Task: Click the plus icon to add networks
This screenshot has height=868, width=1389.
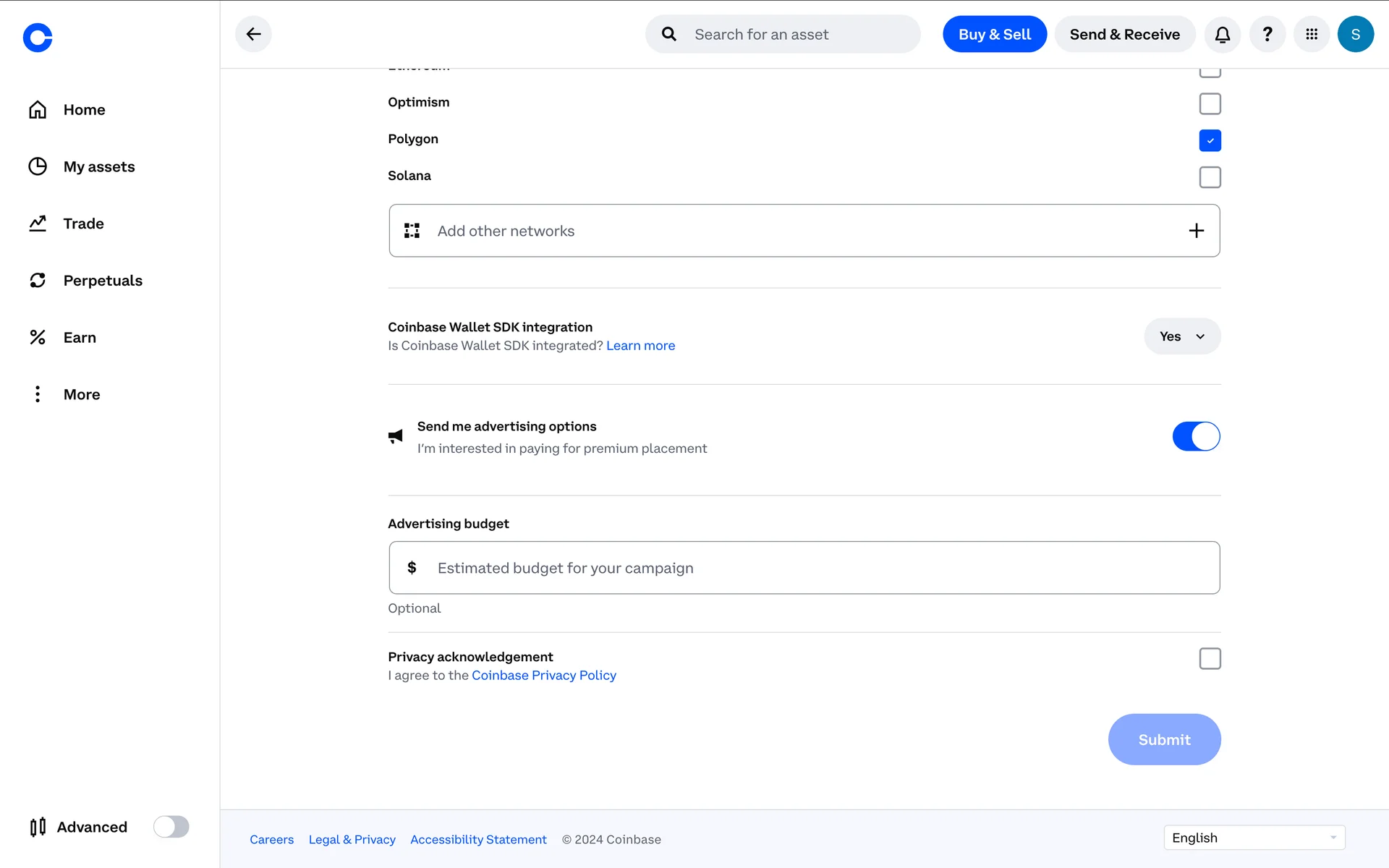Action: (1196, 231)
